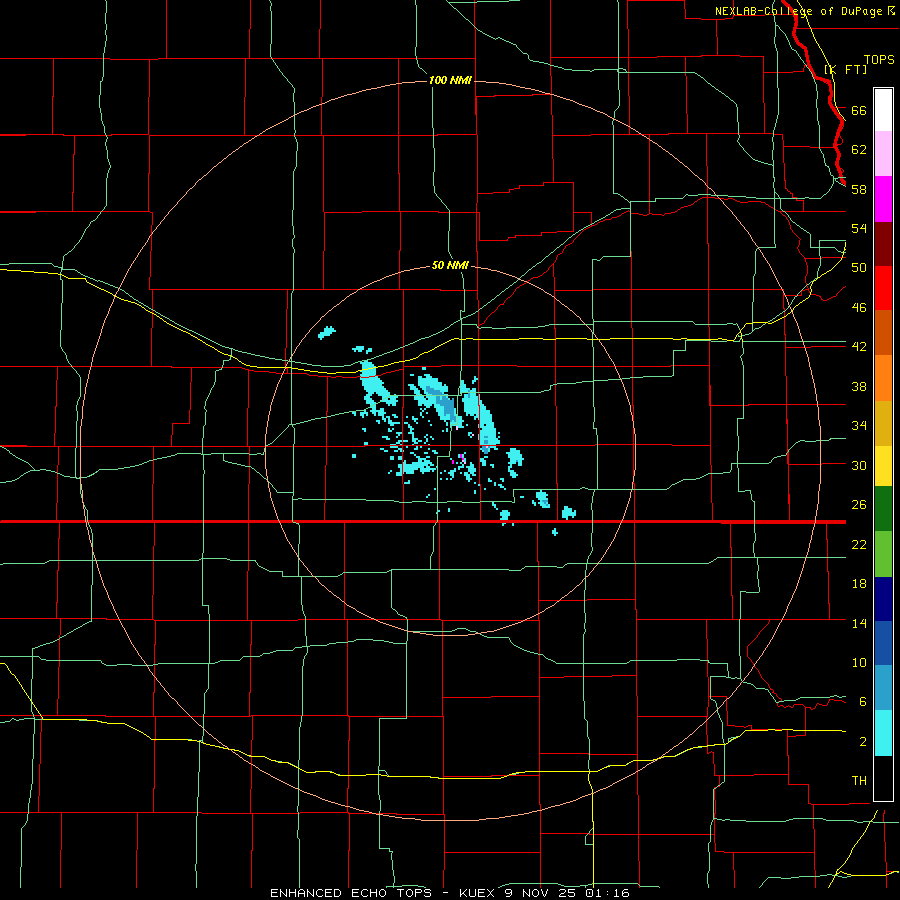The width and height of the screenshot is (900, 900).
Task: Select the dark green legend swatch
Action: (x=883, y=509)
